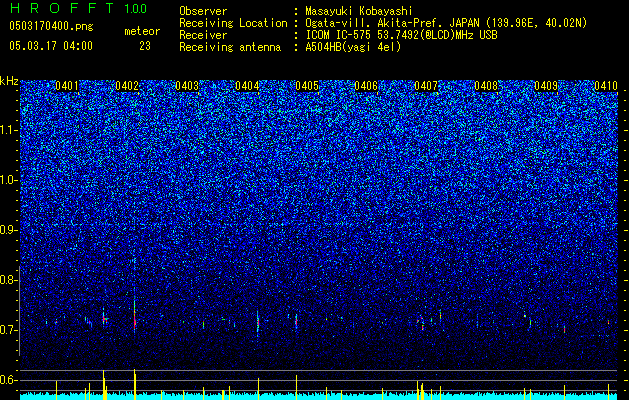Click the receiver info ICOM IC-575
The width and height of the screenshot is (629, 400).
(x=339, y=35)
